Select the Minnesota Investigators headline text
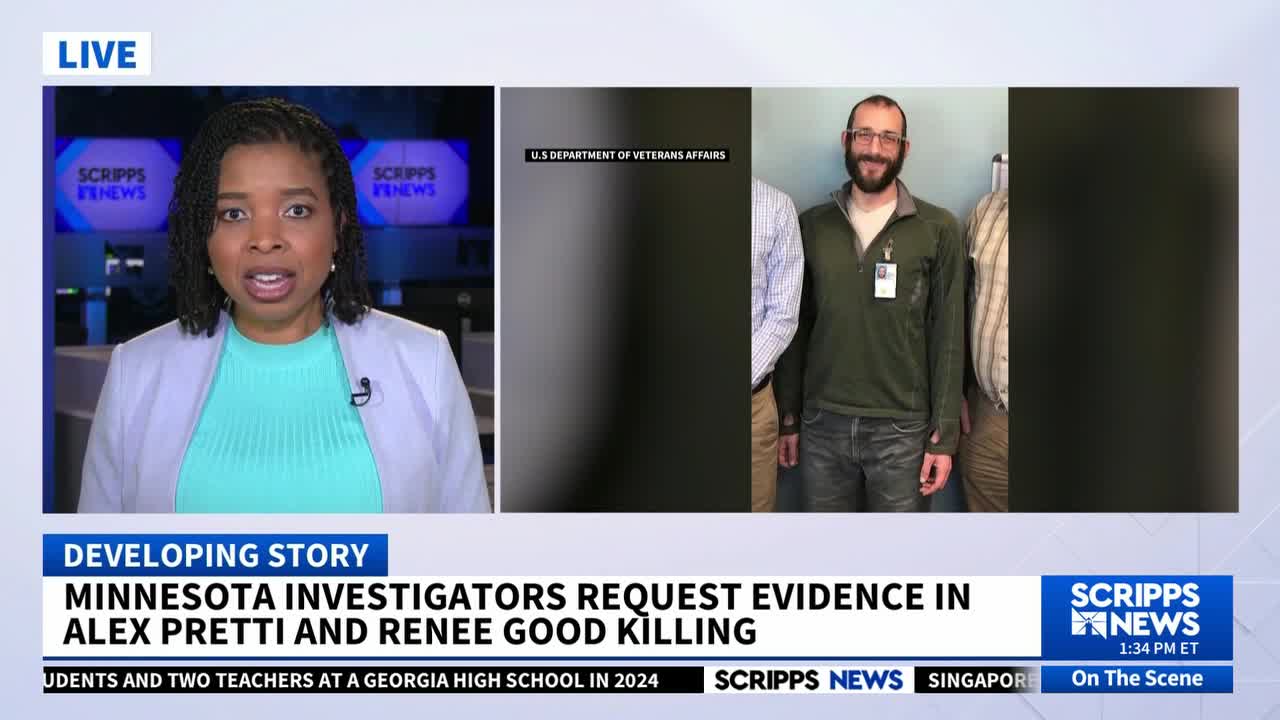1280x720 pixels. click(x=517, y=614)
